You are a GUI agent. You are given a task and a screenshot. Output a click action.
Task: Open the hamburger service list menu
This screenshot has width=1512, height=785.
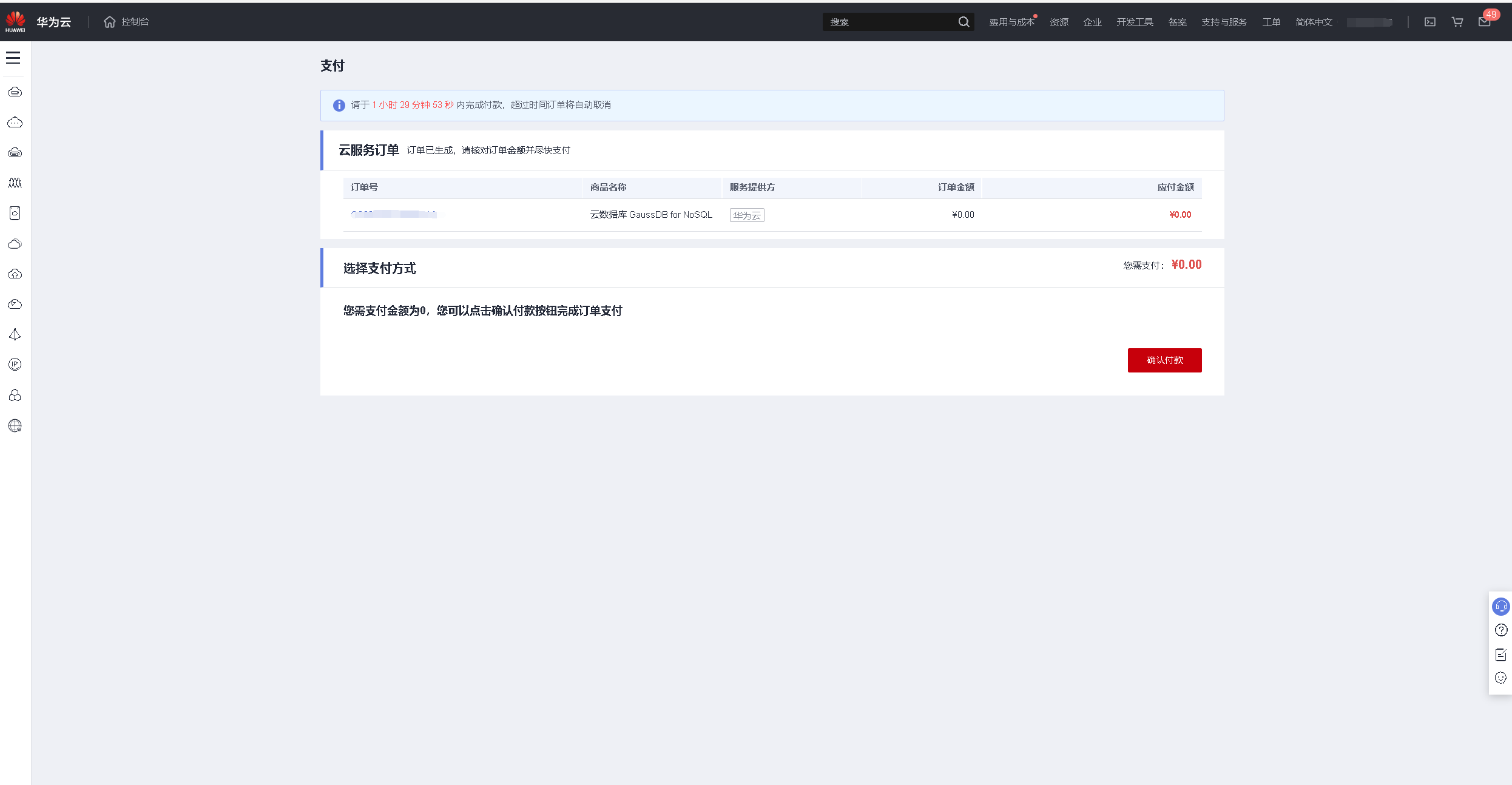[13, 58]
